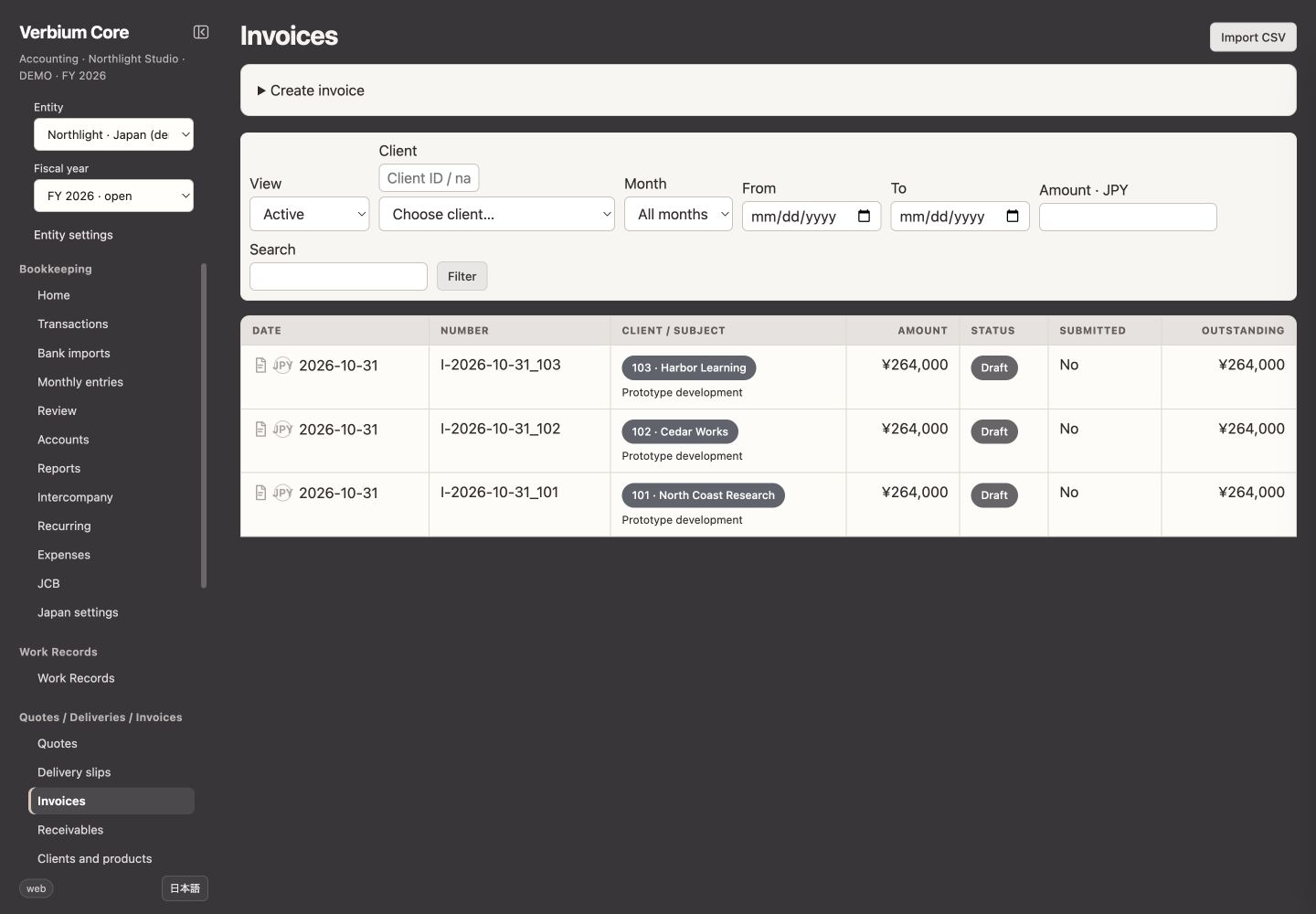
Task: Click the Import CSV button
Action: pyautogui.click(x=1253, y=37)
